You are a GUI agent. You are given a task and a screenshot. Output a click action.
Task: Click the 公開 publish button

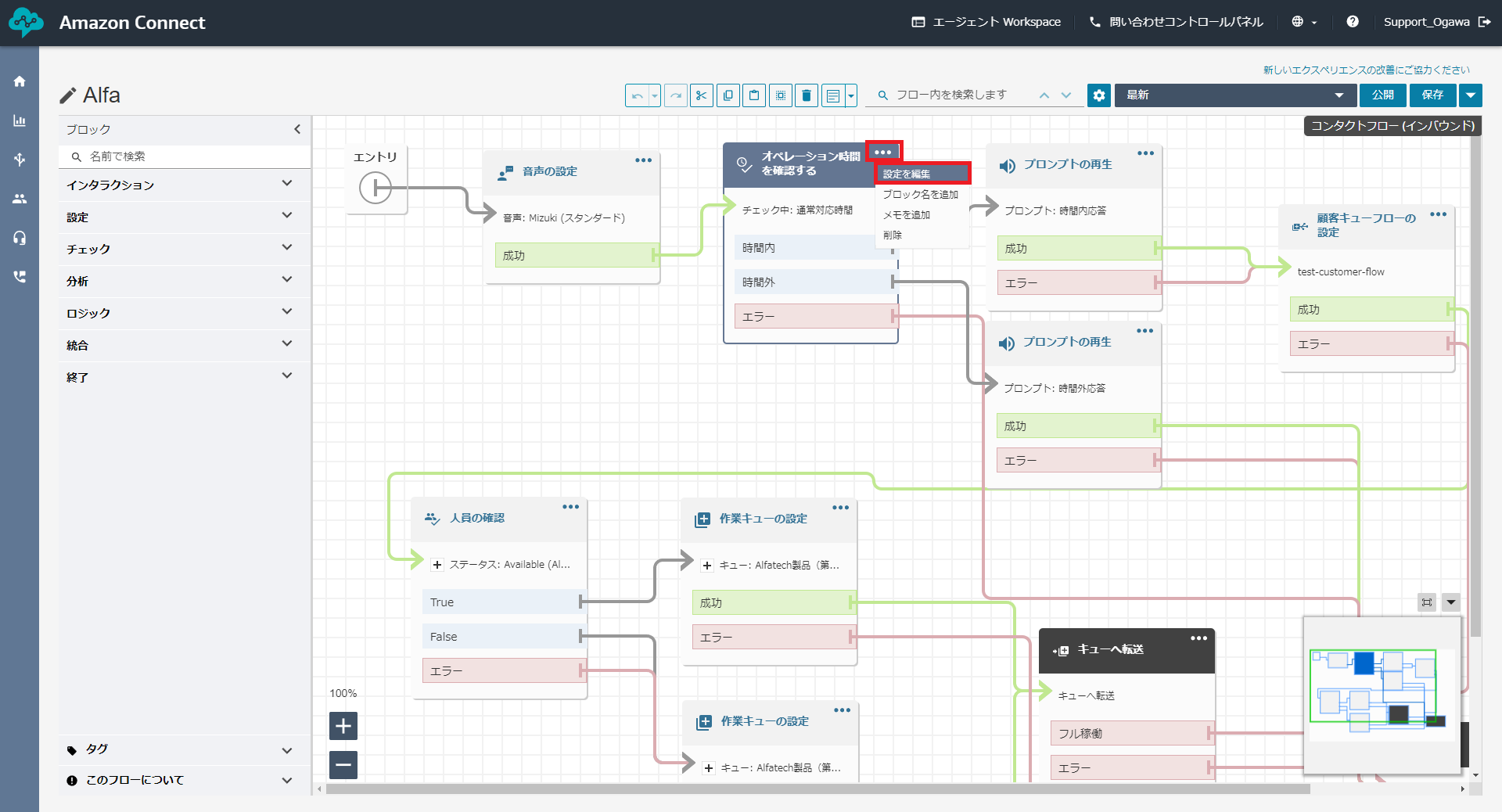pyautogui.click(x=1382, y=95)
